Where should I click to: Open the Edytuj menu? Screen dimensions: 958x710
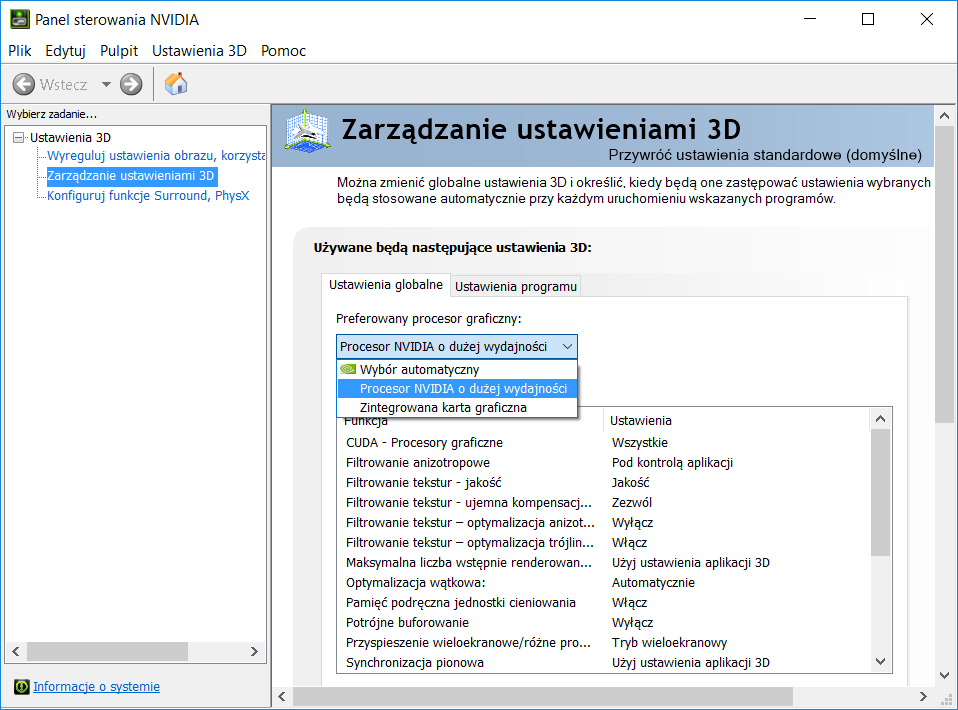65,51
